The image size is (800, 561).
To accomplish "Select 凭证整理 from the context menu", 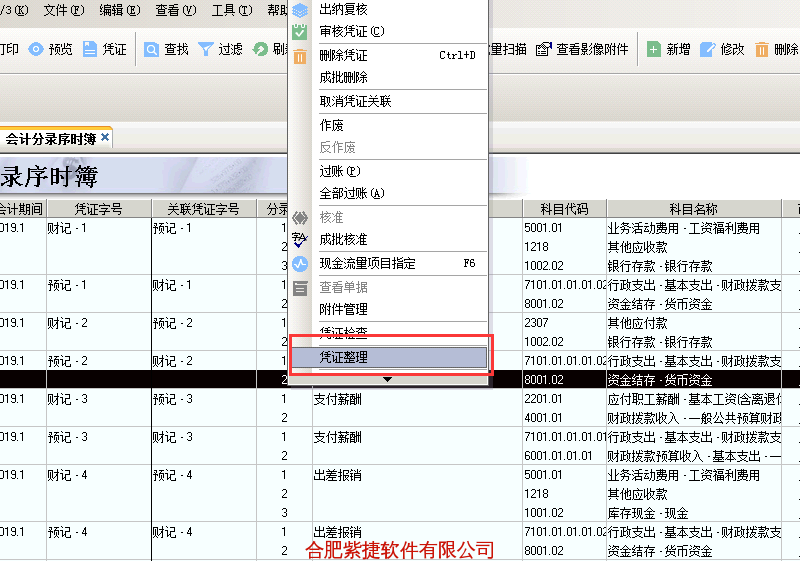I will tap(344, 357).
